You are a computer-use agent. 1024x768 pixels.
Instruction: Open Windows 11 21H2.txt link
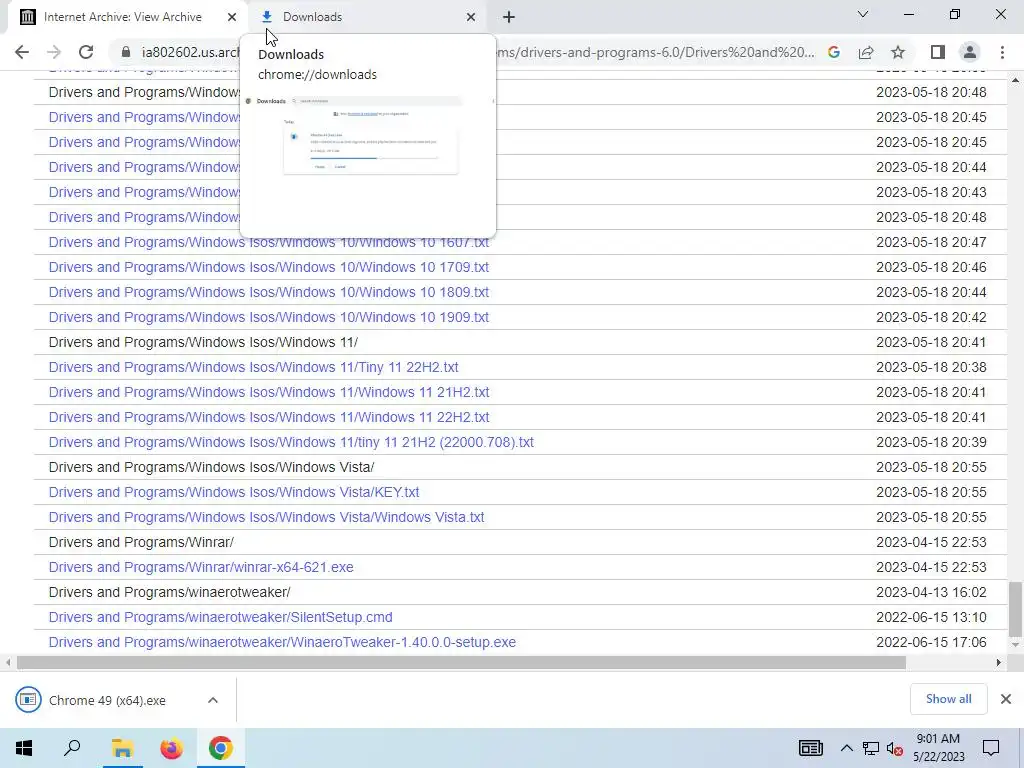[x=268, y=392]
